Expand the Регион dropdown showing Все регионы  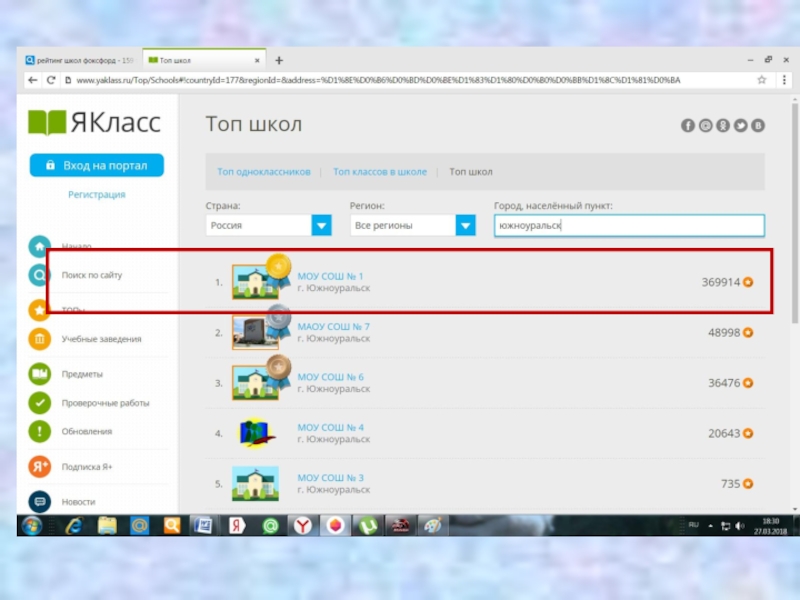click(x=465, y=226)
